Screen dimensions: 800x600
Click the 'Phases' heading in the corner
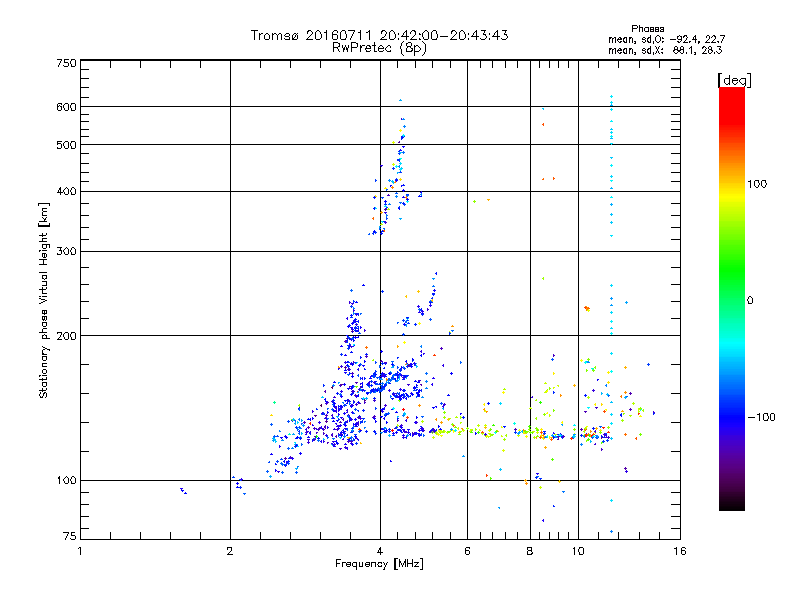pyautogui.click(x=647, y=29)
